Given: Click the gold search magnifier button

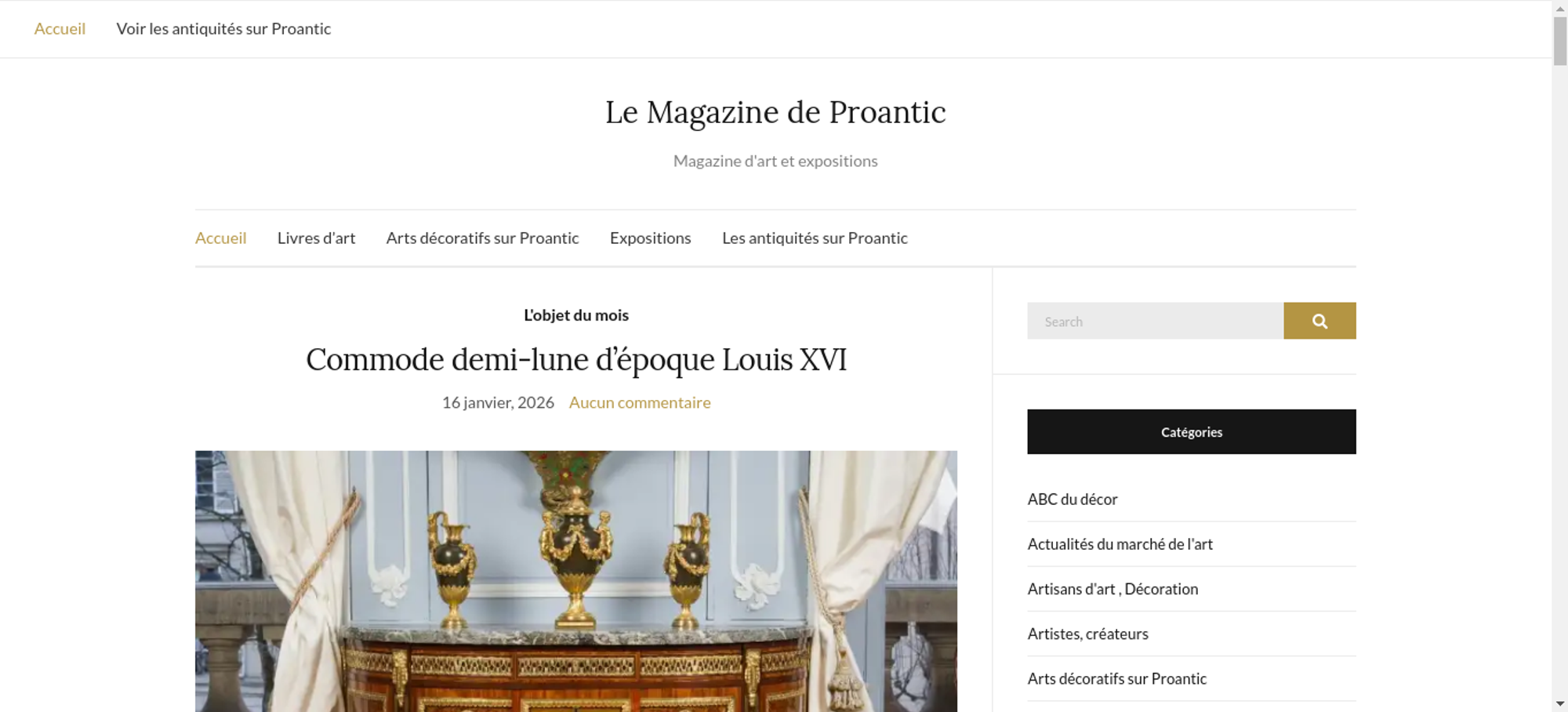Looking at the screenshot, I should coord(1319,321).
